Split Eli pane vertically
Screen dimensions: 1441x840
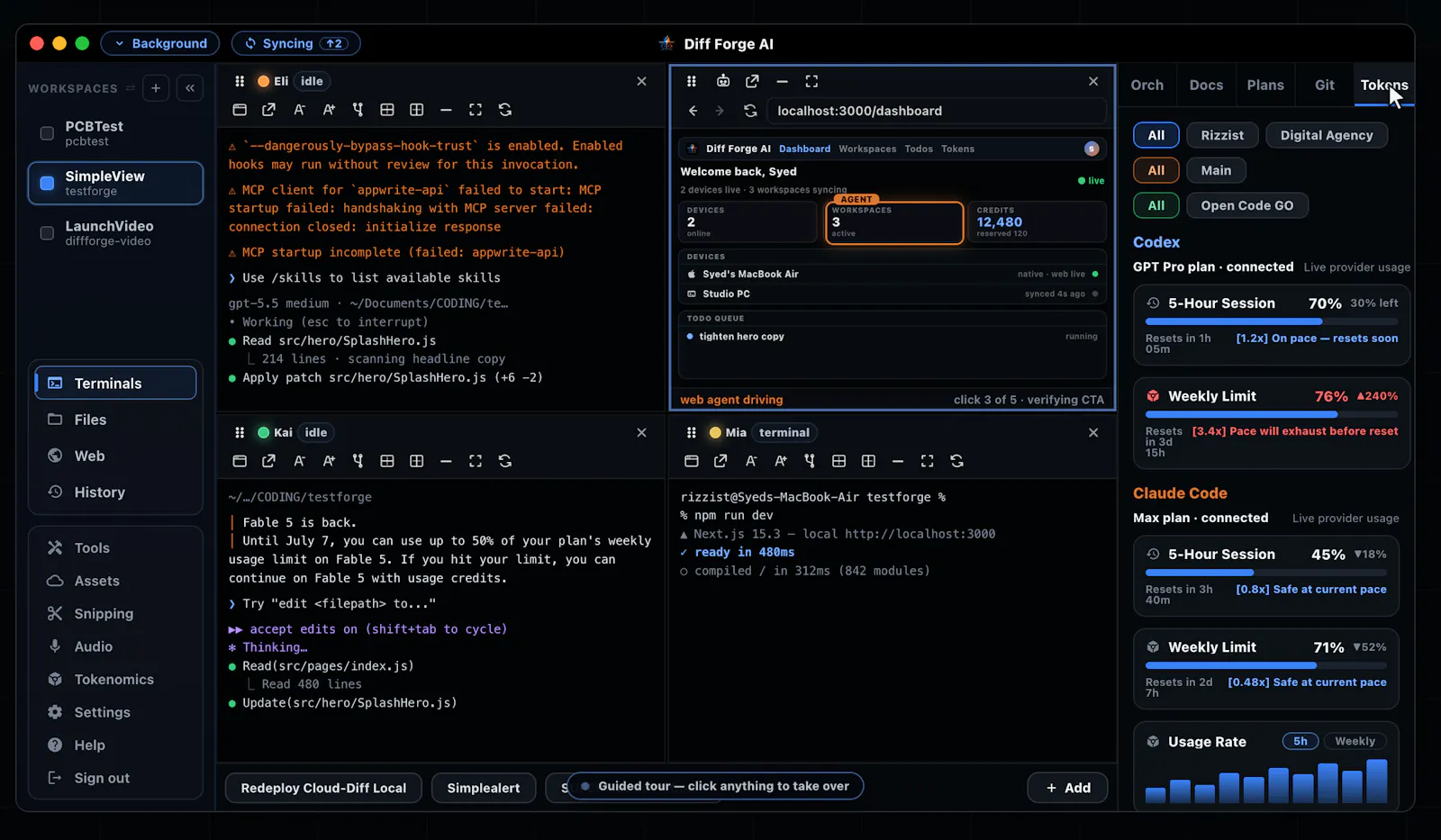pos(417,110)
